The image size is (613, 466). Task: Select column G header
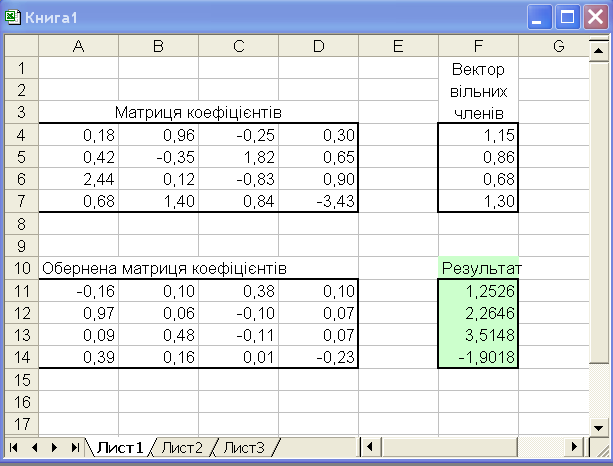[554, 46]
